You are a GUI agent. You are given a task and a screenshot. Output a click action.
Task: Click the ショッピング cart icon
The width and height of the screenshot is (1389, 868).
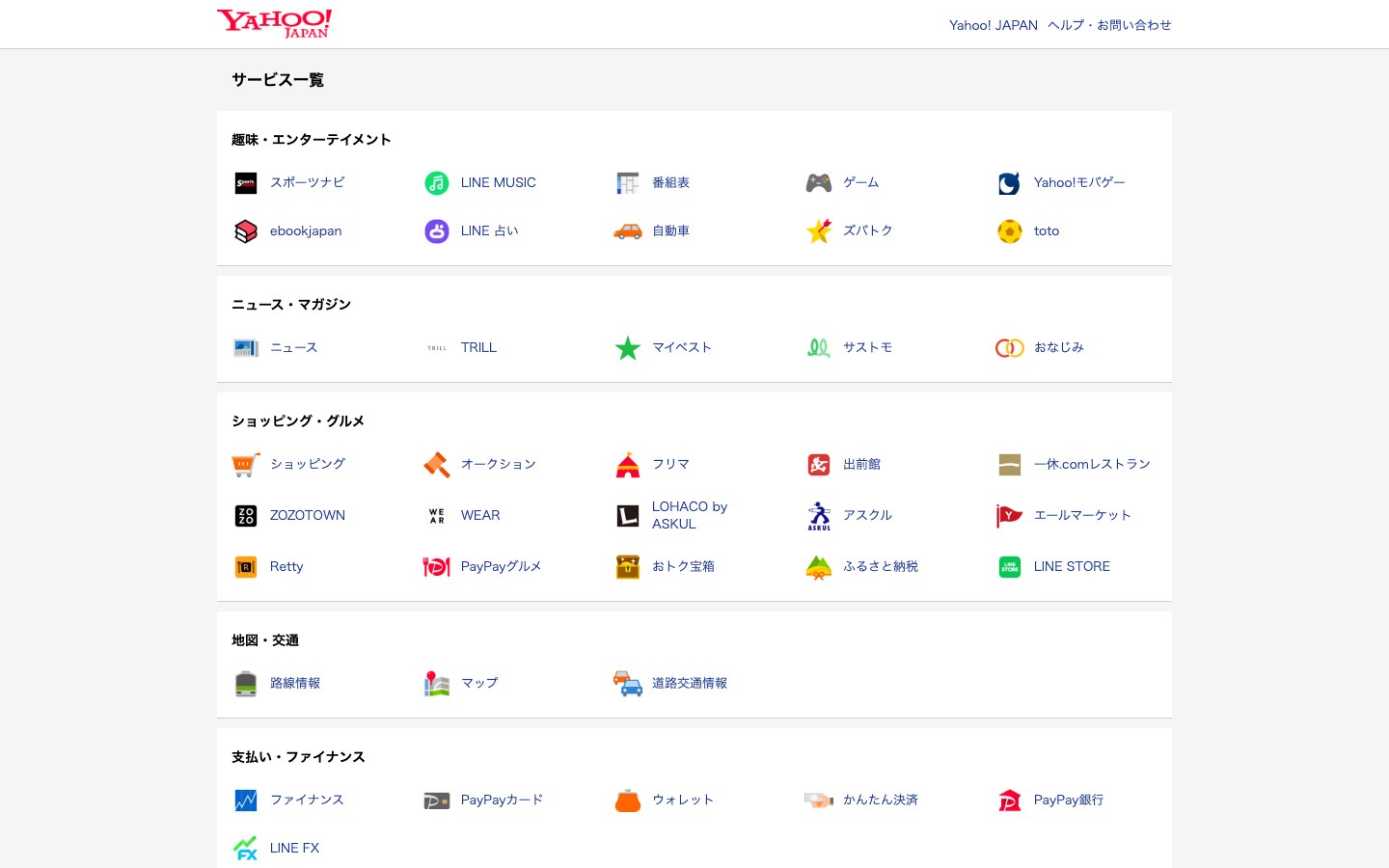coord(246,465)
